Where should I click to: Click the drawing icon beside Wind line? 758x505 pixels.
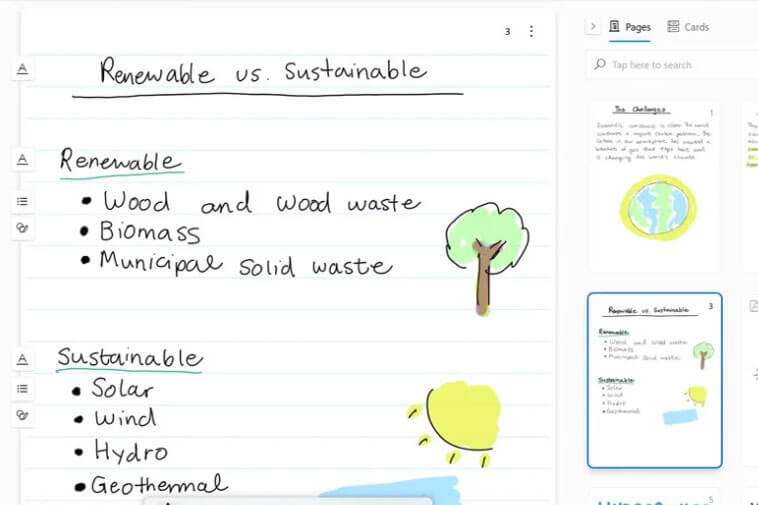(x=22, y=415)
